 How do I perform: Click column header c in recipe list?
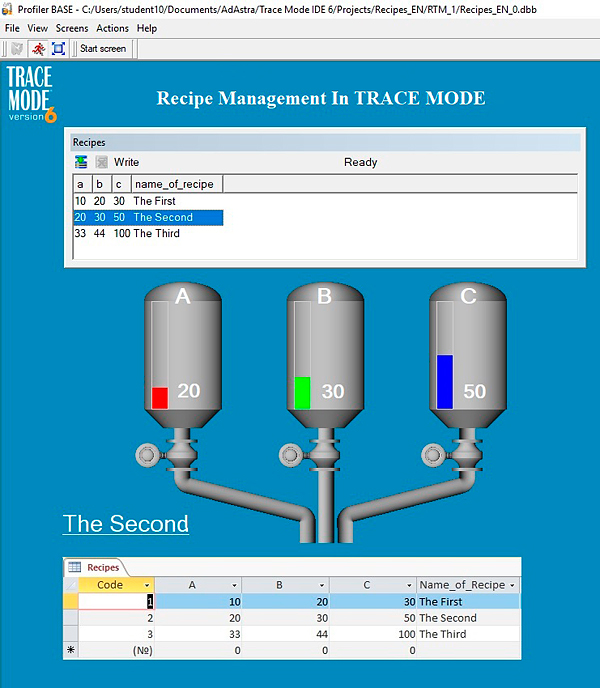click(x=121, y=184)
